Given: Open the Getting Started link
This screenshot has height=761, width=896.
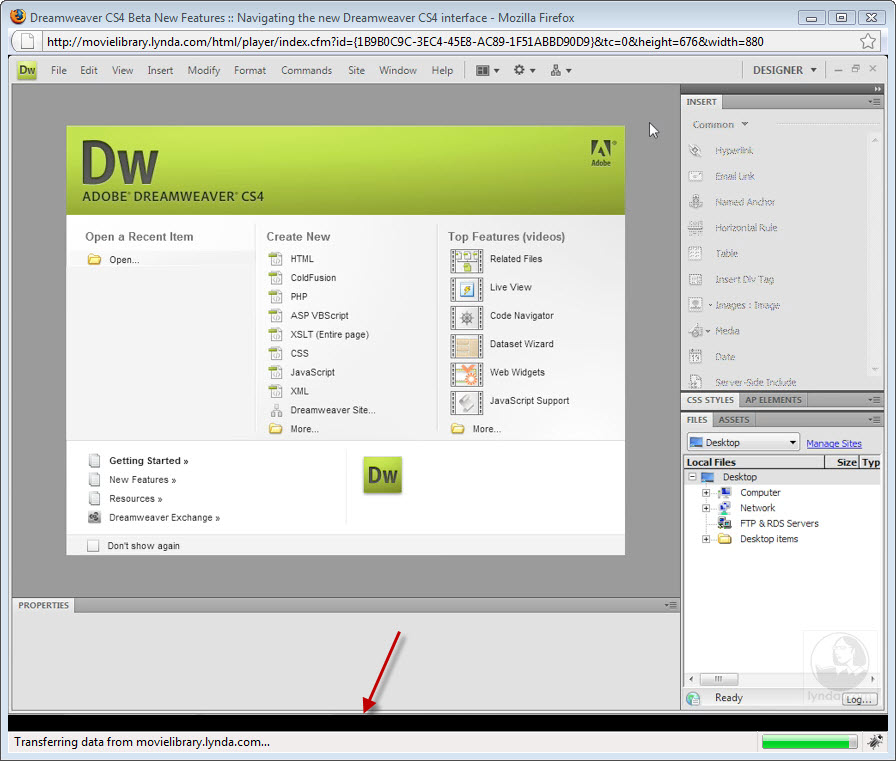Looking at the screenshot, I should 149,460.
